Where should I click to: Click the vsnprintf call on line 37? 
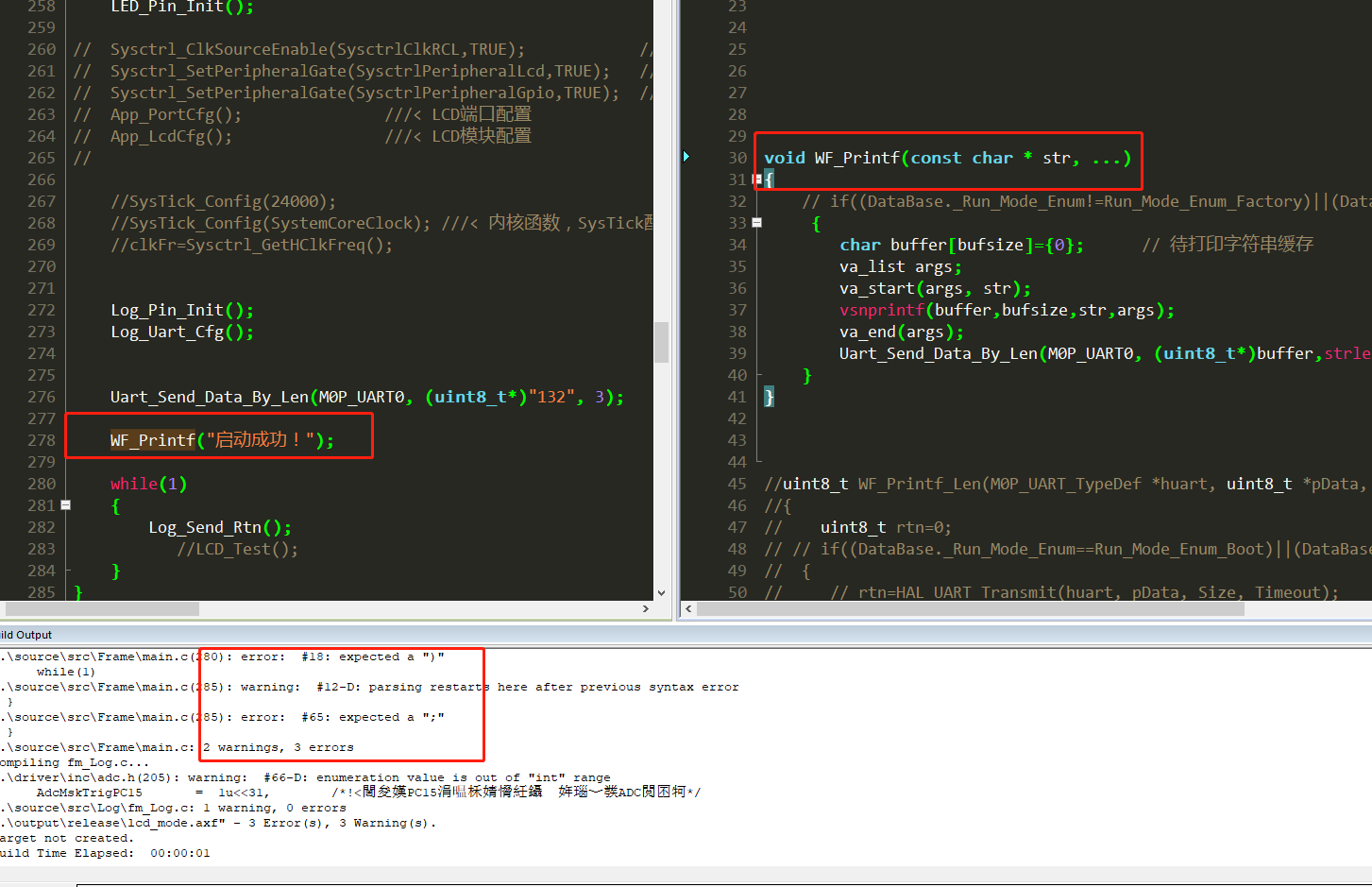click(882, 310)
